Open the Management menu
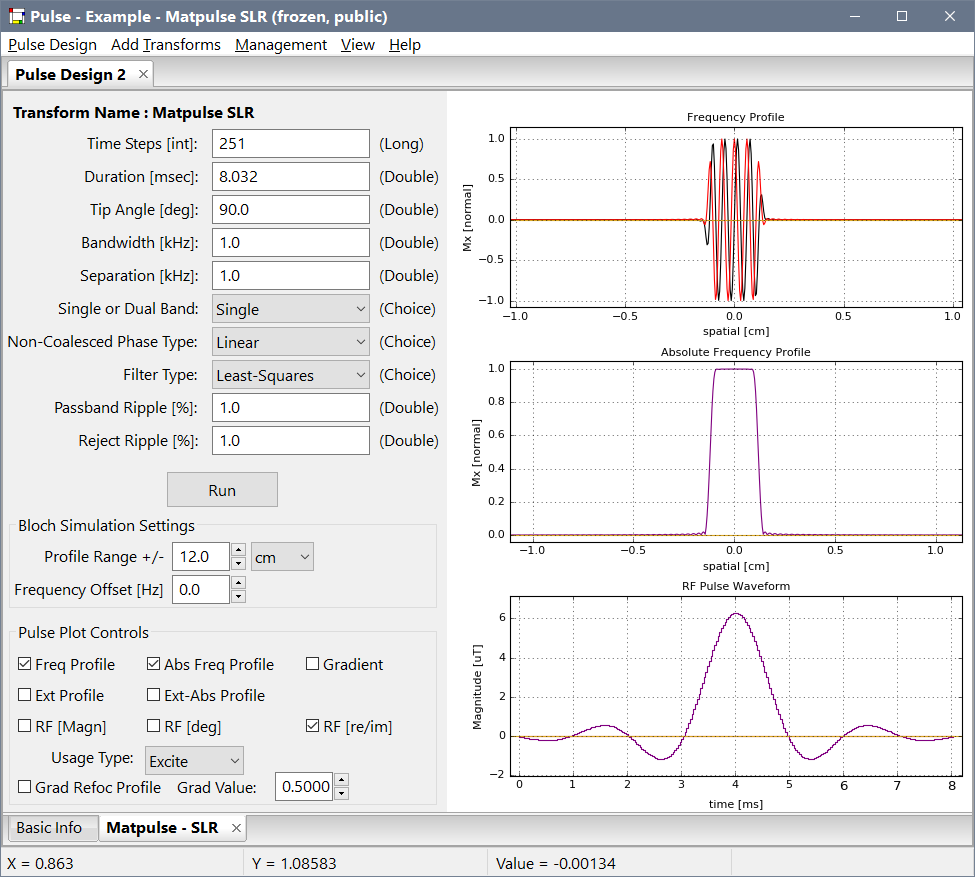Viewport: 975px width, 877px height. (280, 45)
